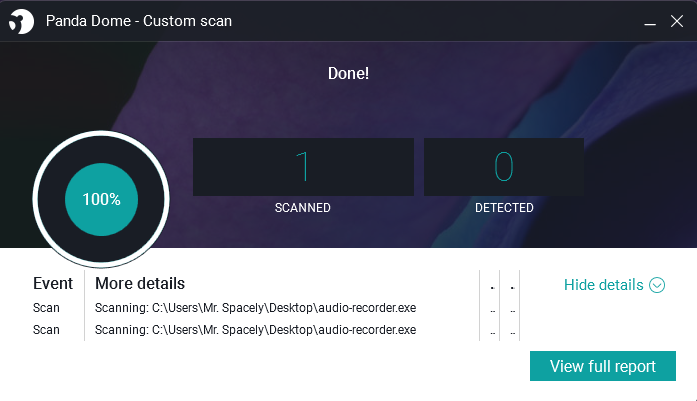697x401 pixels.
Task: Open the View full report button
Action: 603,366
